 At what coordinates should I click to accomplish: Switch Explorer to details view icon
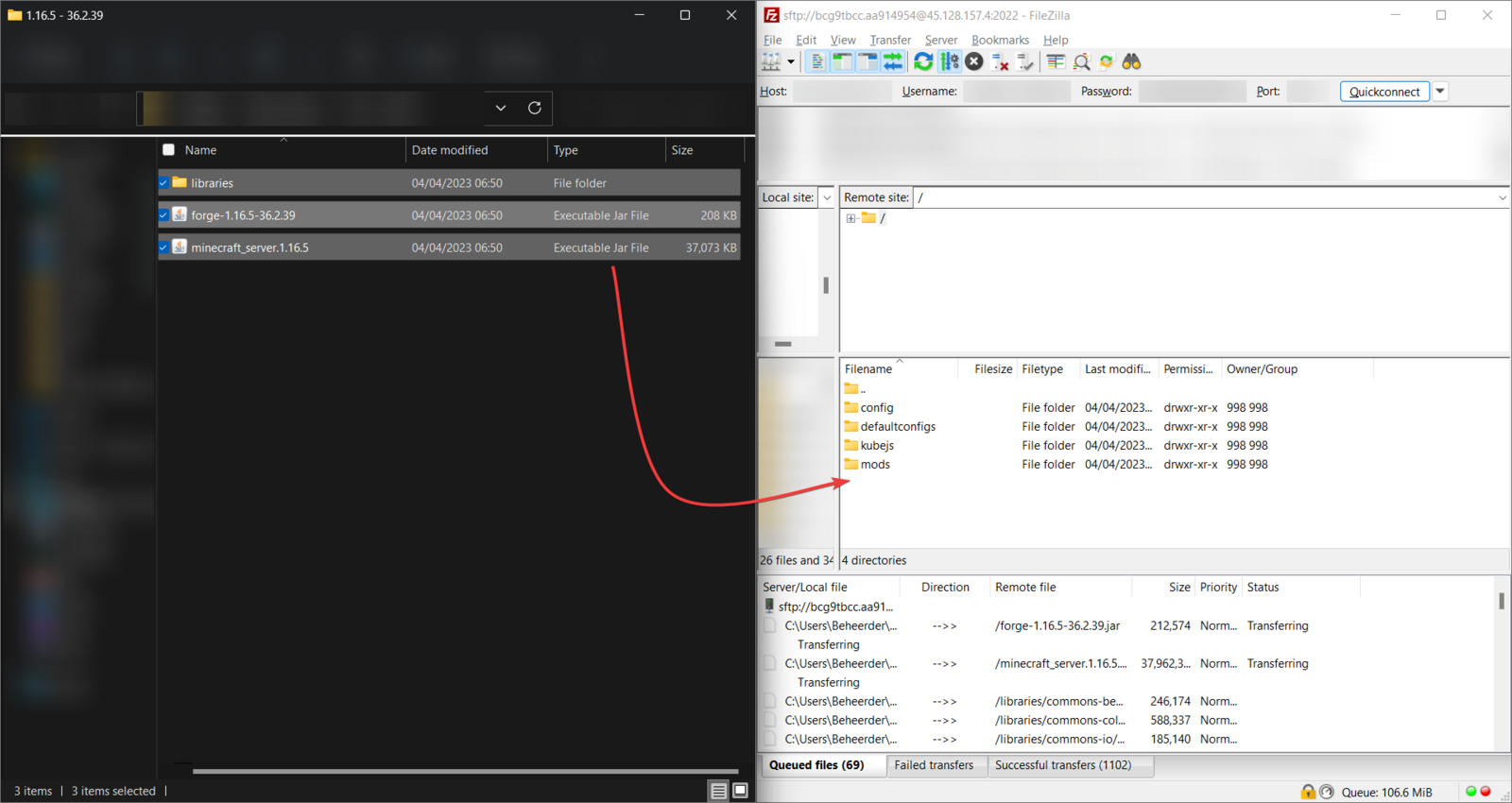(x=719, y=791)
